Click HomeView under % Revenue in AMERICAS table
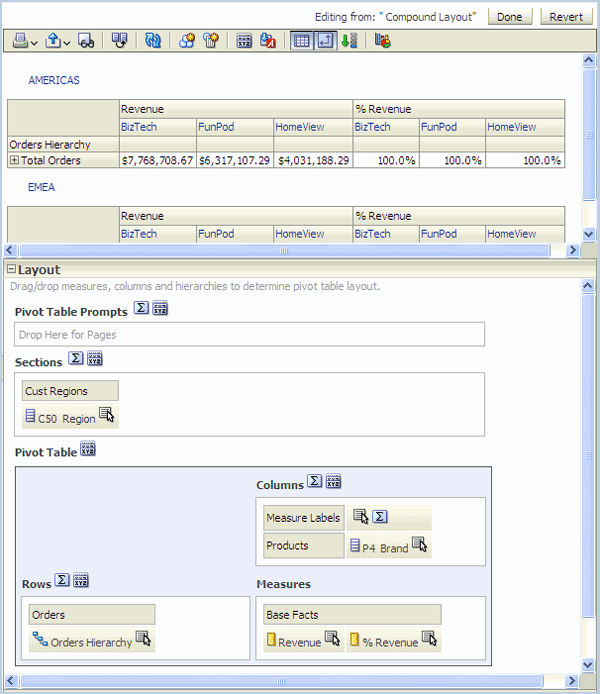 [x=512, y=127]
